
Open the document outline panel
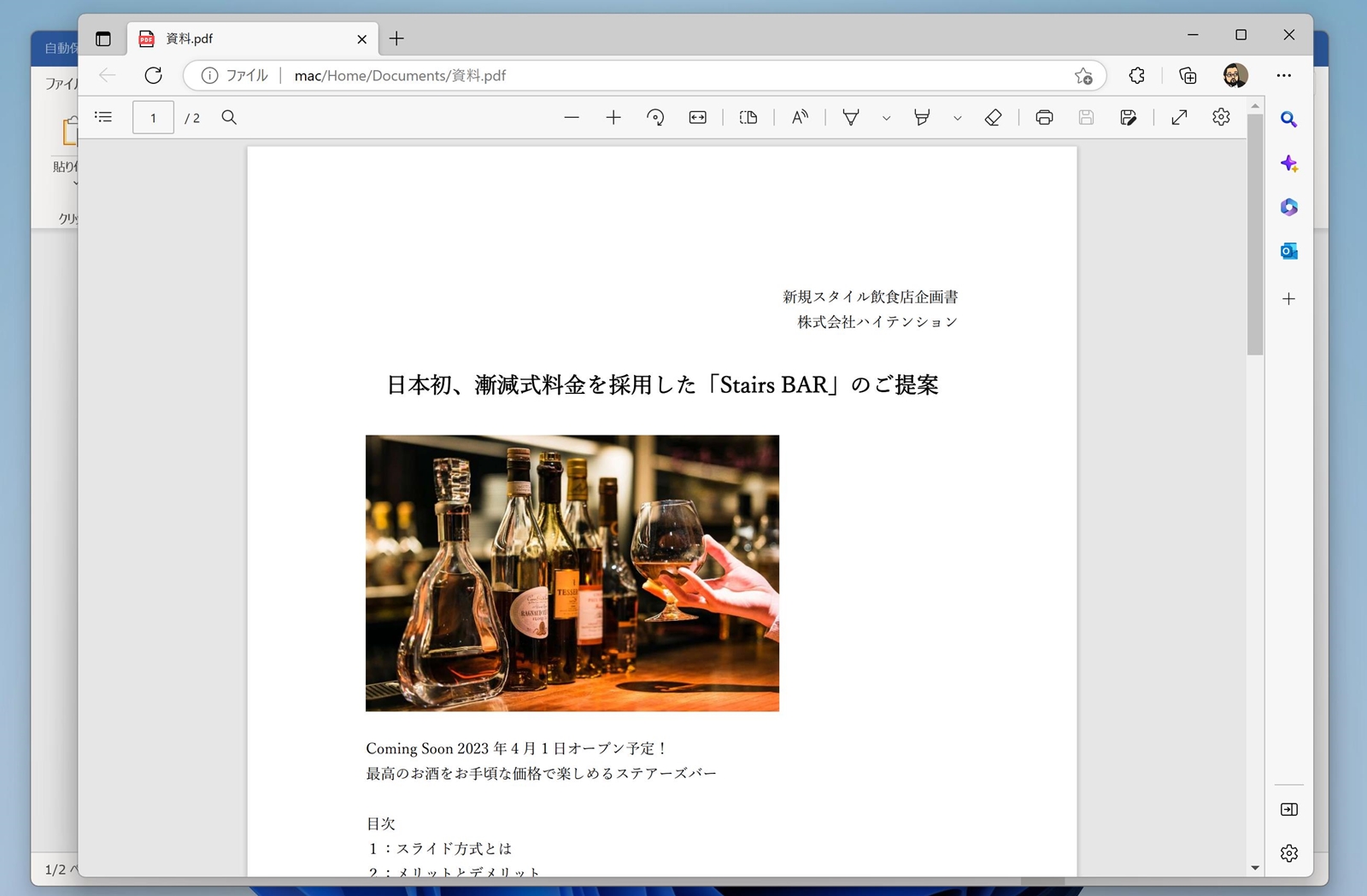point(103,117)
